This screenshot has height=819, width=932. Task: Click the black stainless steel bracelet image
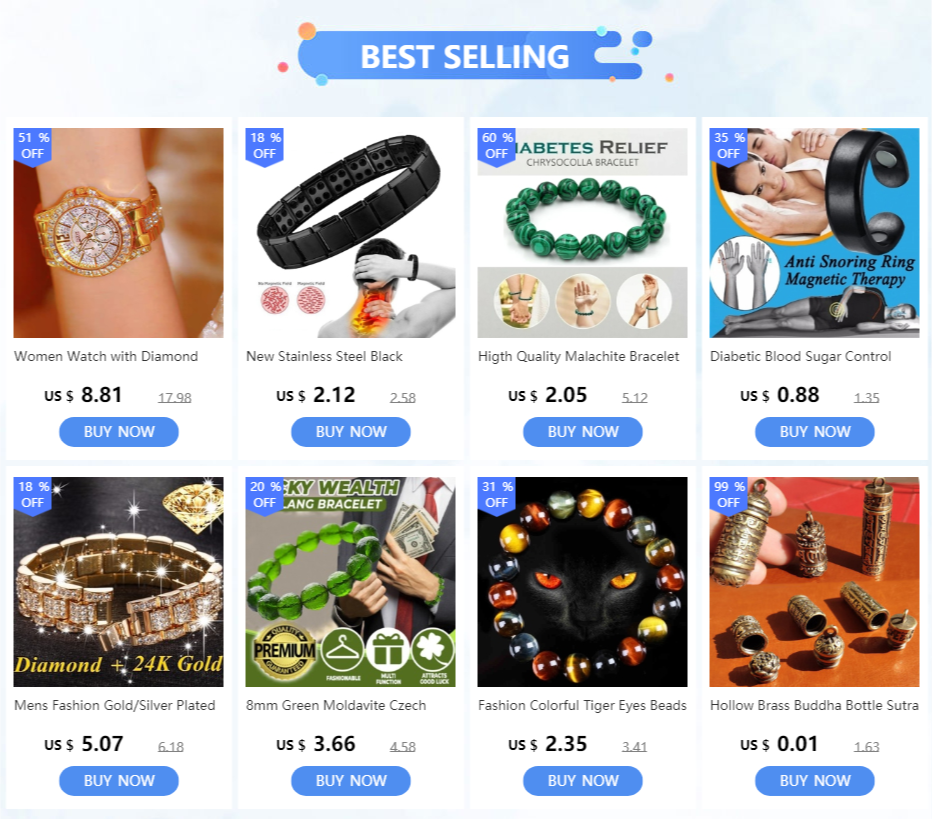(x=351, y=233)
